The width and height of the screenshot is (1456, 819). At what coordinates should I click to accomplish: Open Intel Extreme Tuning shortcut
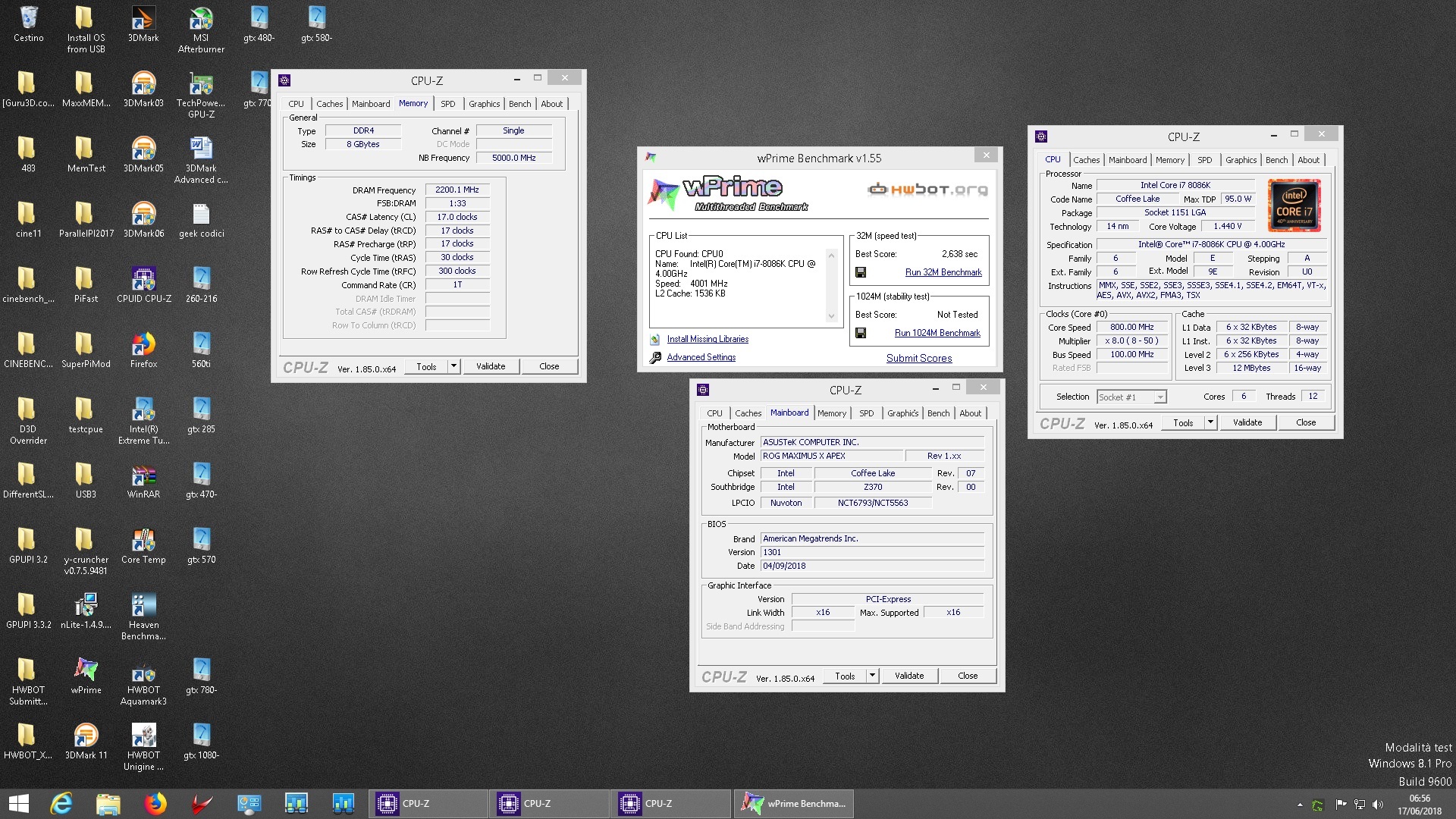(x=143, y=421)
